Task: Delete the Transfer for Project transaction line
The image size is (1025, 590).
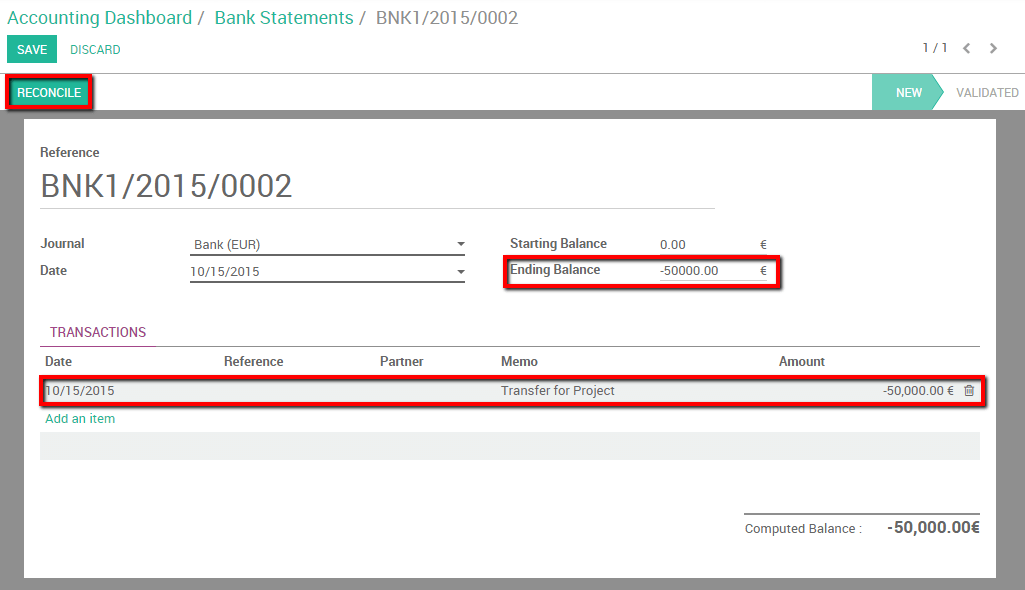Action: pos(968,390)
